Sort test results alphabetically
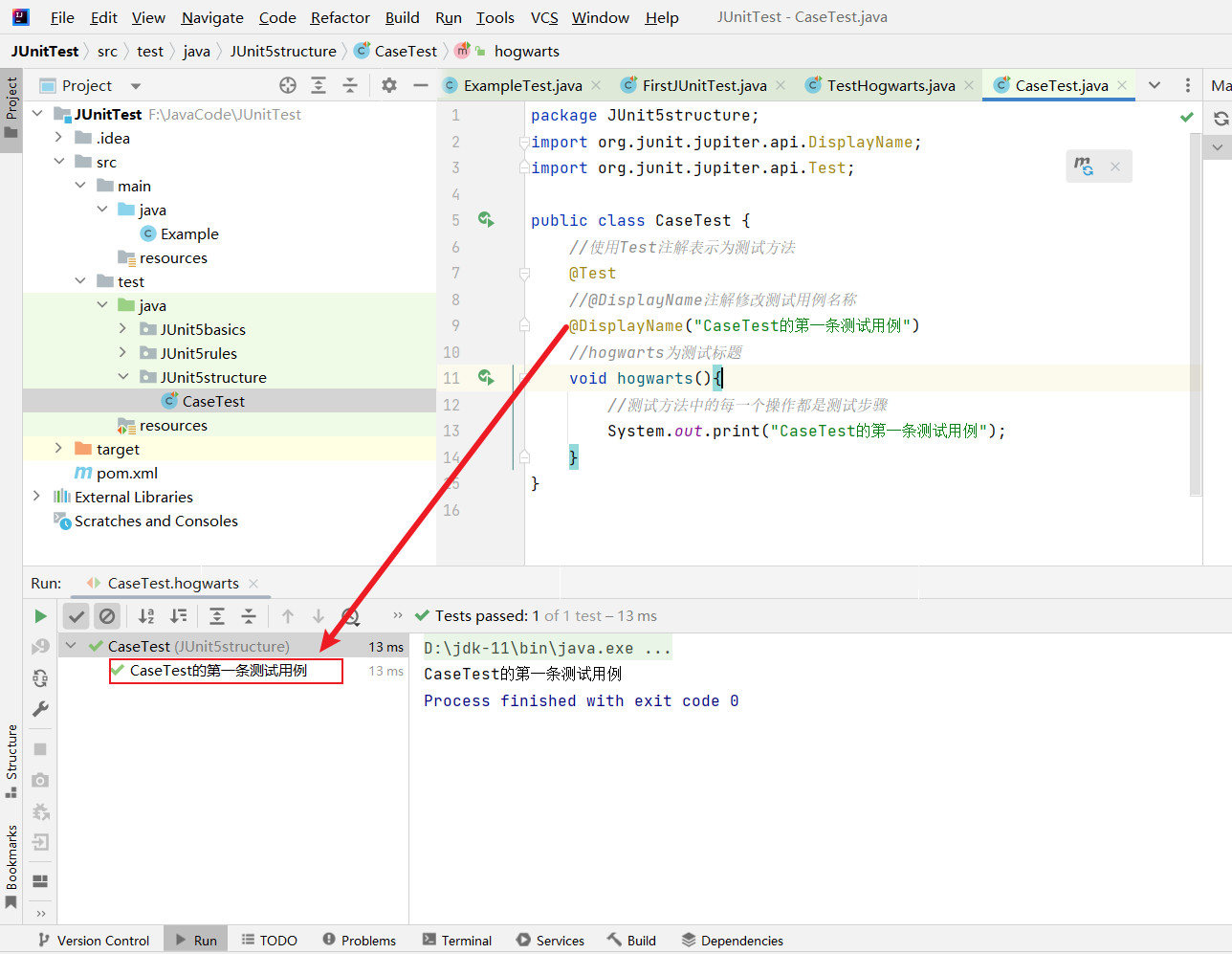The image size is (1232, 954). [x=146, y=616]
